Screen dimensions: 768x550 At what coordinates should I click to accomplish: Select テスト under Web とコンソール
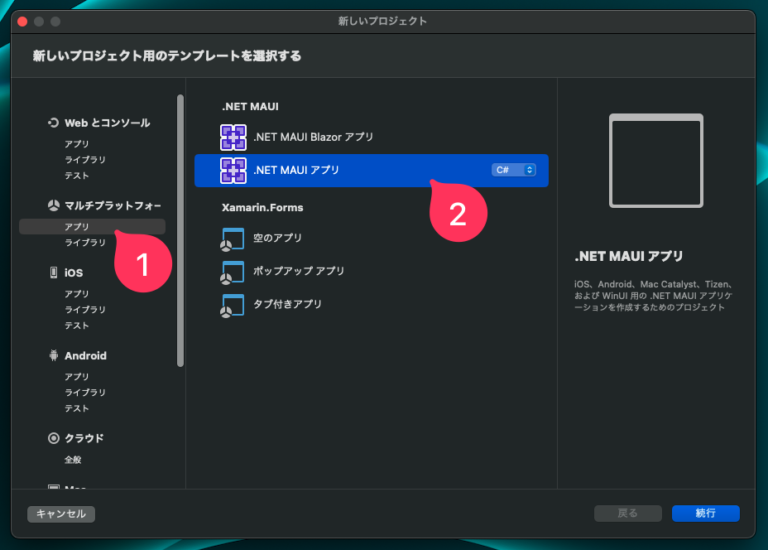77,176
